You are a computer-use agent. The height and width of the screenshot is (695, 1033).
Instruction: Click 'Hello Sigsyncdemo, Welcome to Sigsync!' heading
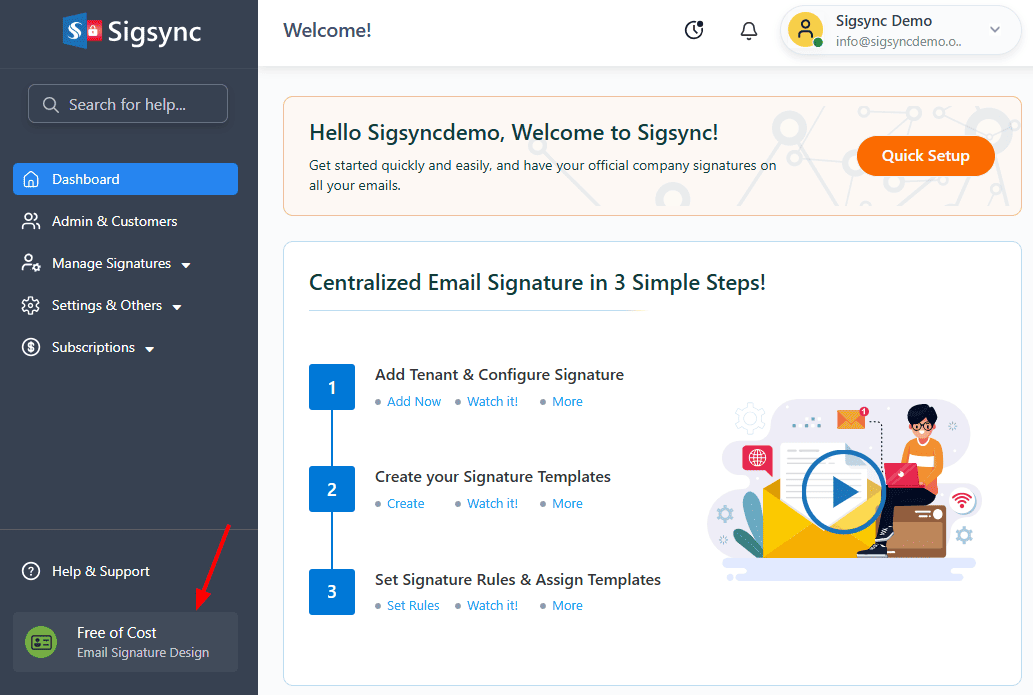[x=514, y=133]
